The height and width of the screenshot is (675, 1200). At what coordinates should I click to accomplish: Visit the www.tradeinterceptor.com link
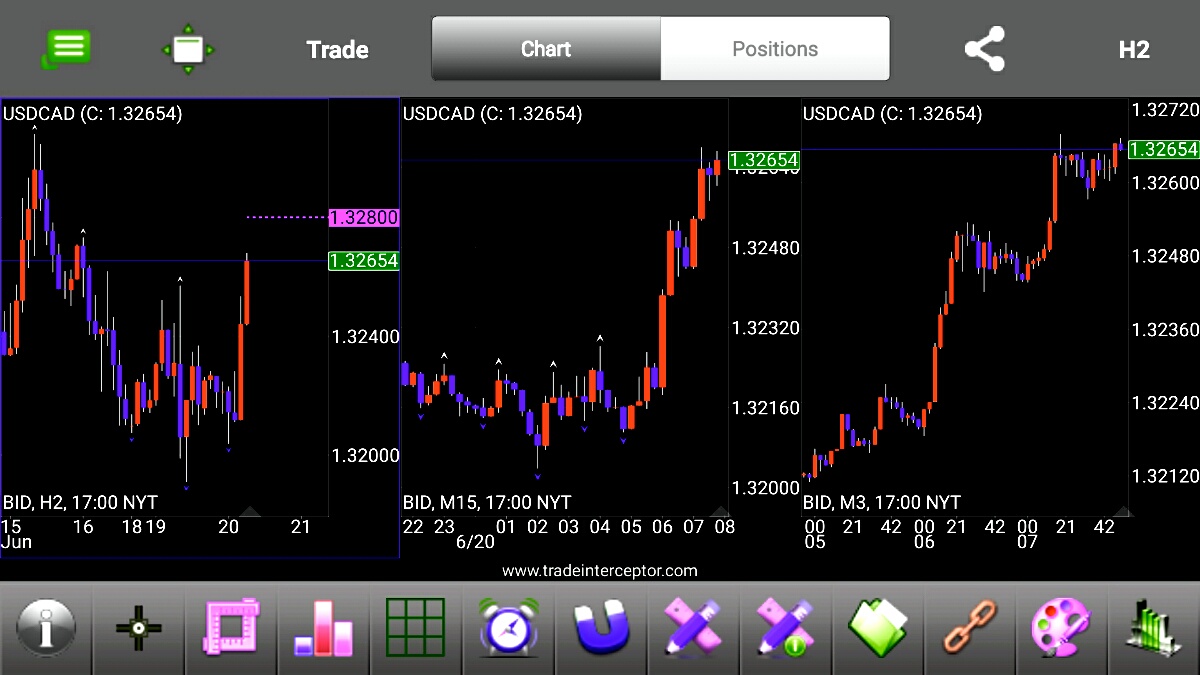tap(600, 571)
